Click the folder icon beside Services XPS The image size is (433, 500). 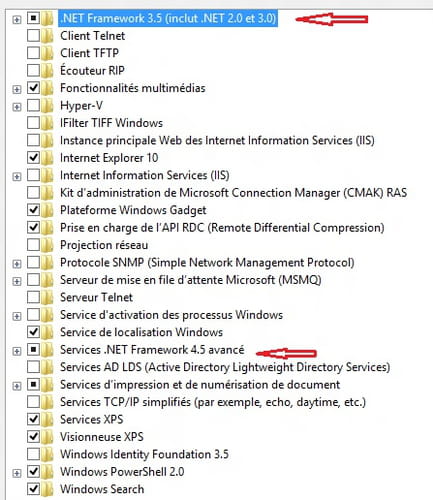click(x=48, y=419)
